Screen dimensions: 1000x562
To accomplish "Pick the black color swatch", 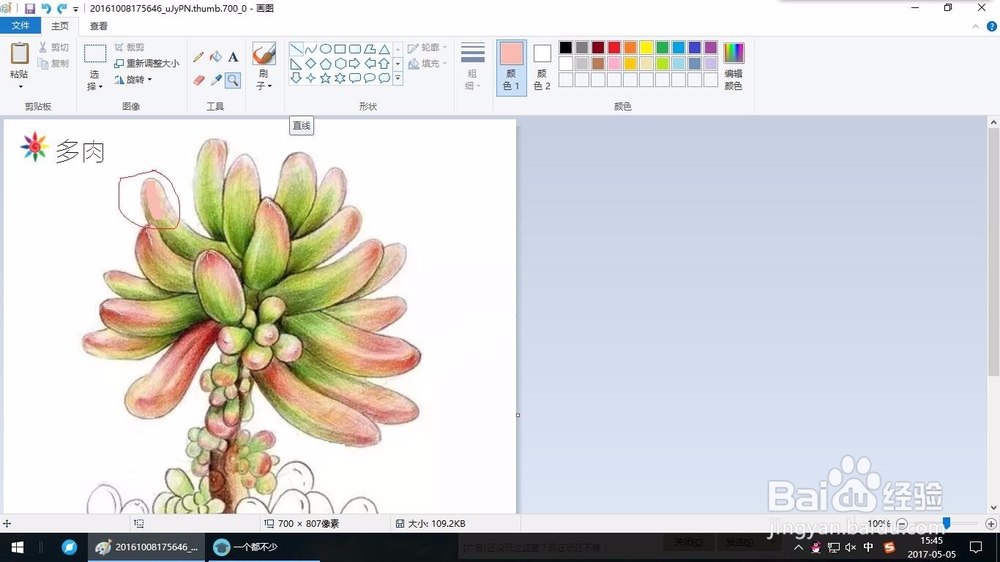I will (566, 48).
